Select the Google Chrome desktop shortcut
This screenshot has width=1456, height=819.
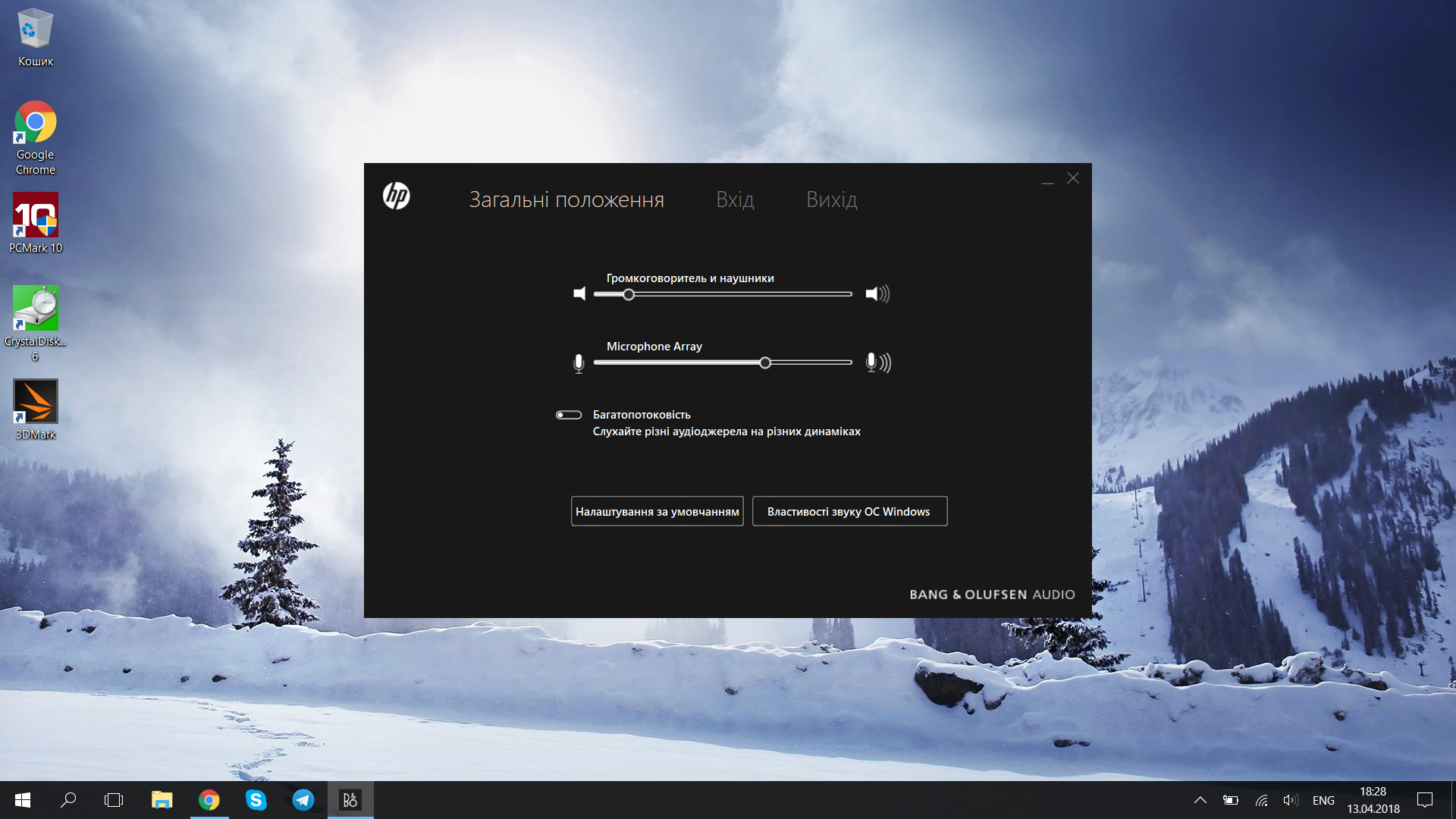coord(36,138)
